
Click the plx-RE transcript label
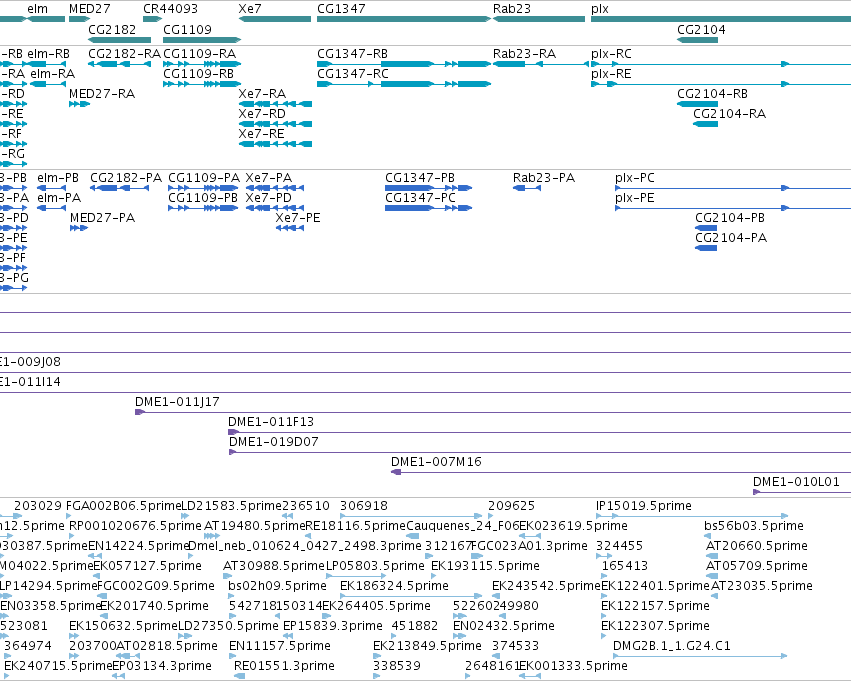point(611,74)
